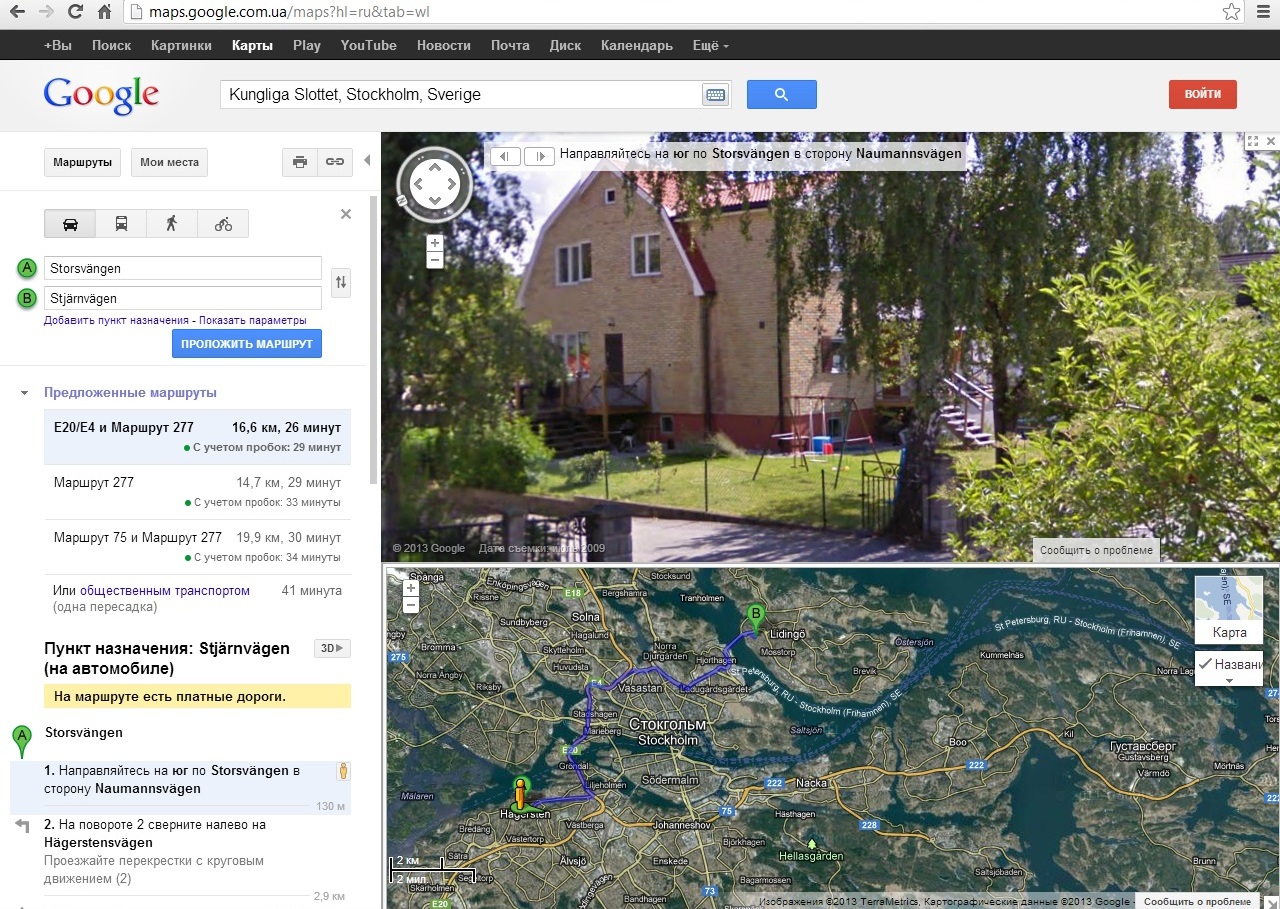Click start point field Storsvängen
This screenshot has height=909, width=1280.
(x=183, y=268)
